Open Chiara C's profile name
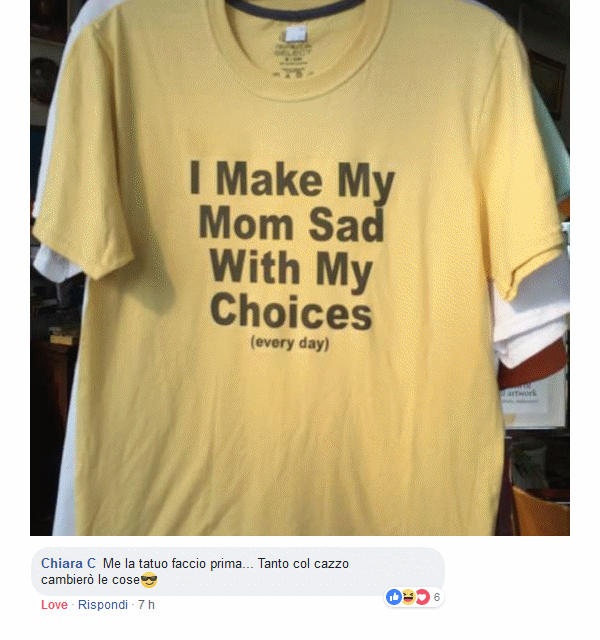The width and height of the screenshot is (600, 640). pyautogui.click(x=68, y=563)
